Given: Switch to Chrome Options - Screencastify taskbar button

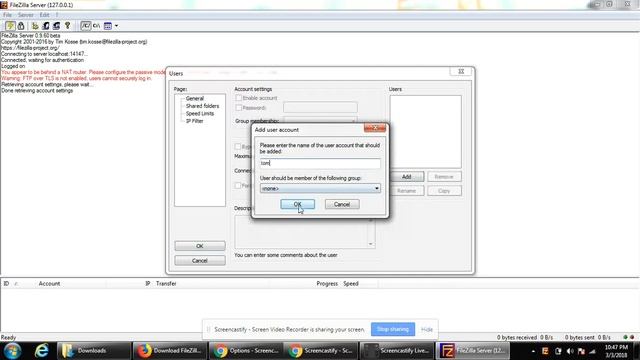Looking at the screenshot, I should pyautogui.click(x=246, y=351).
